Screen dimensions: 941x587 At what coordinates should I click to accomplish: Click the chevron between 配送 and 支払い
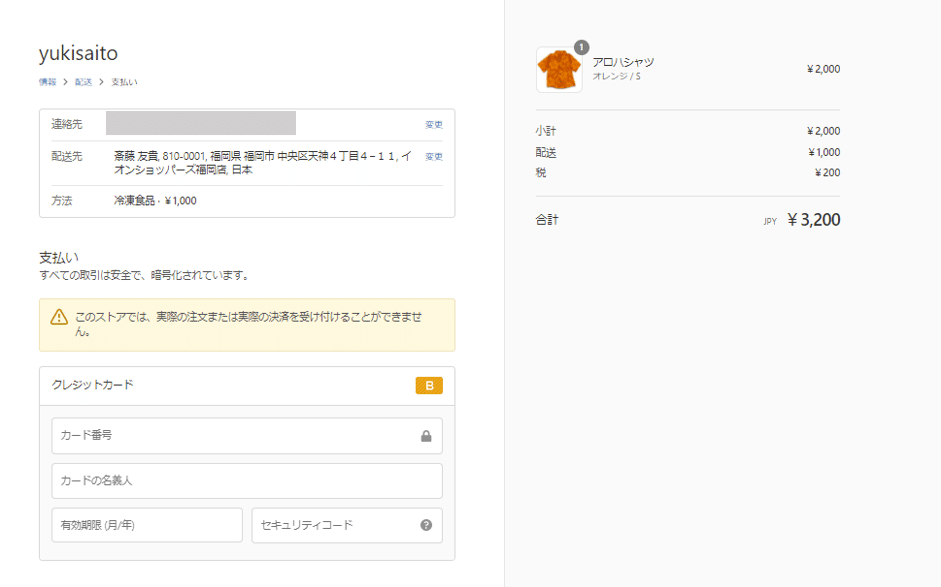[102, 81]
